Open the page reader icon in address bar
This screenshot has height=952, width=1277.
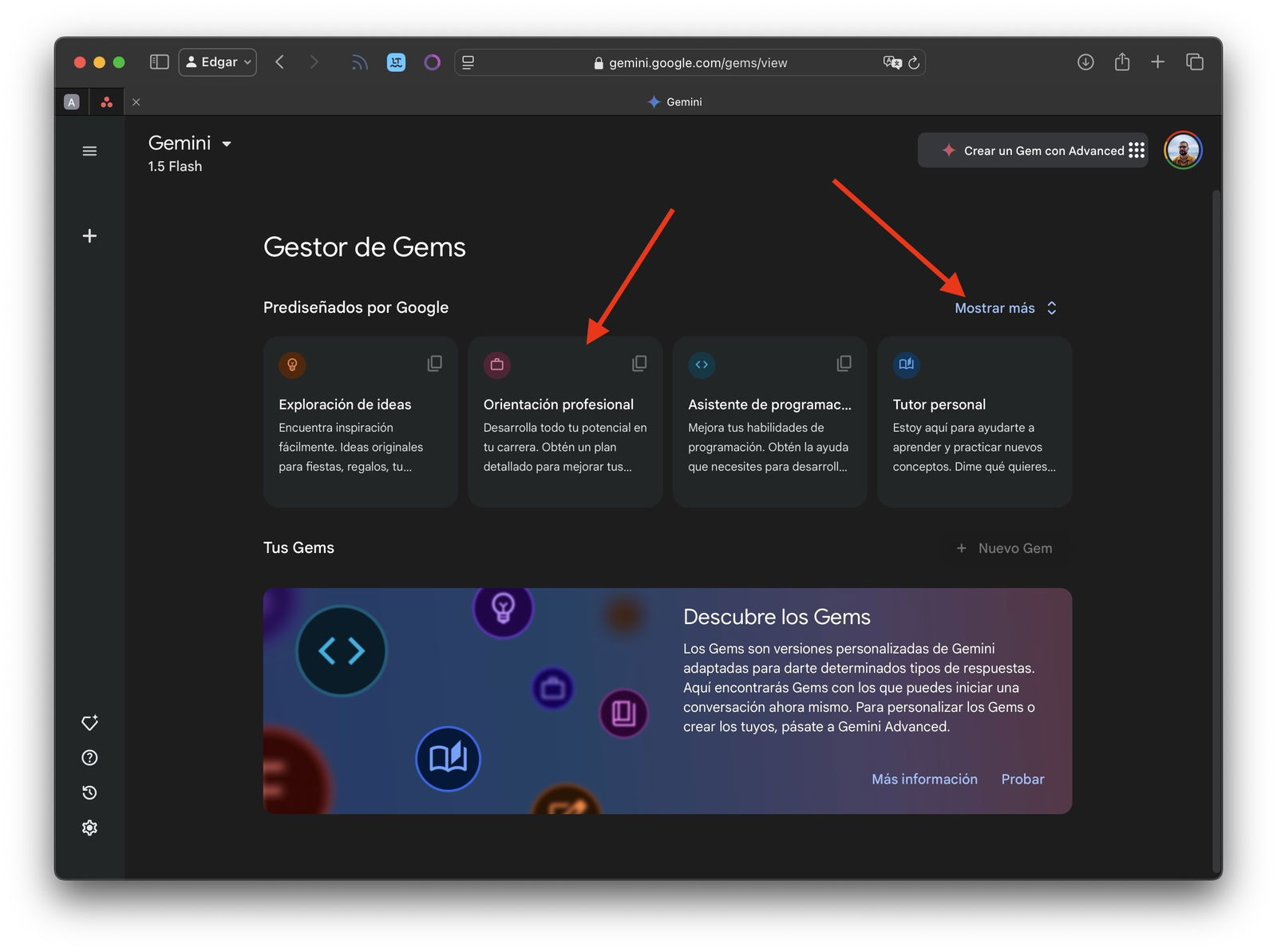click(468, 62)
